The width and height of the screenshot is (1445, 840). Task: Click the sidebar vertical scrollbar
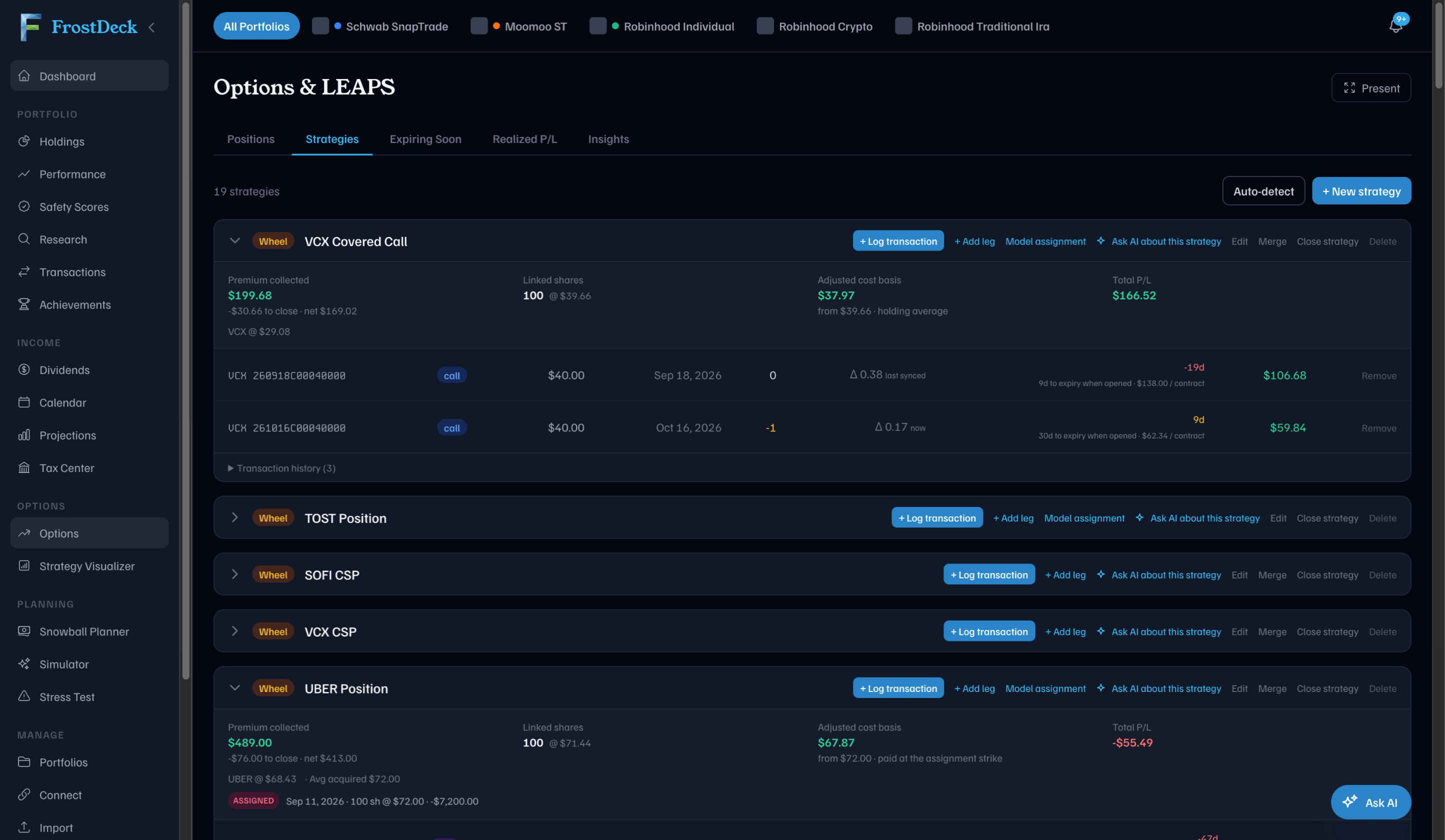pos(186,340)
